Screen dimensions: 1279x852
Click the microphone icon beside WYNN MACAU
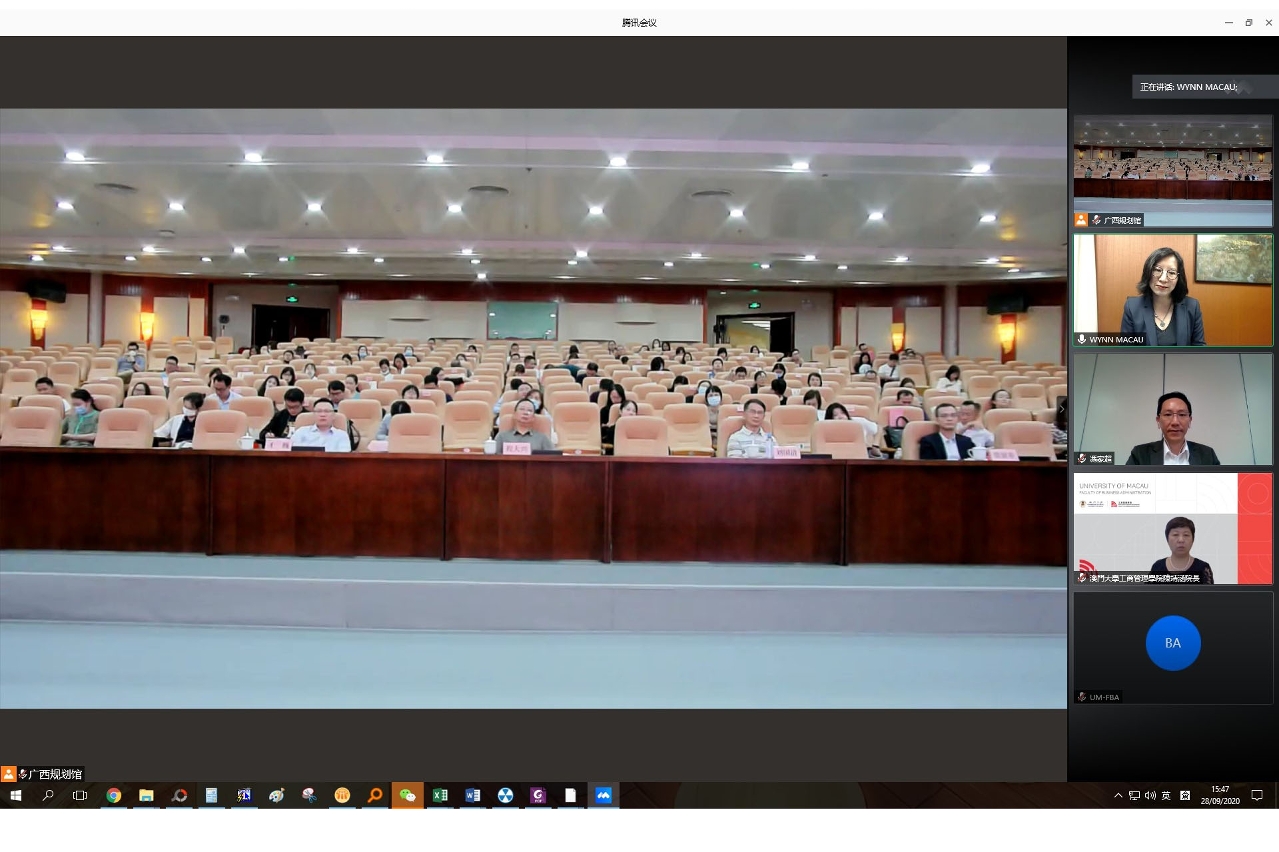pyautogui.click(x=1082, y=340)
